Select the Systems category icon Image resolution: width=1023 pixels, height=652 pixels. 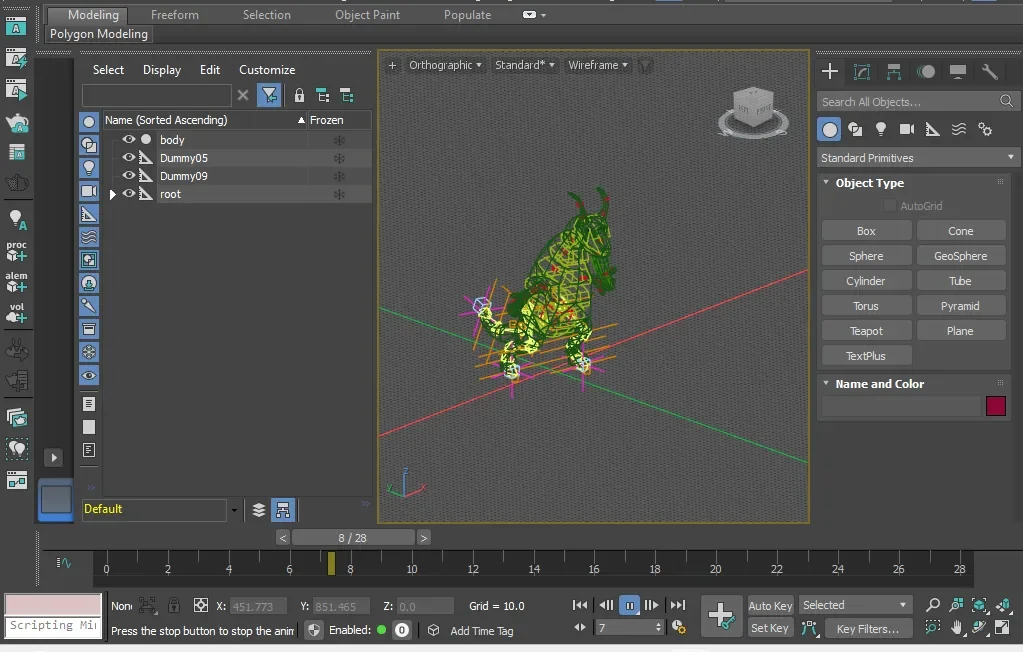[x=985, y=129]
